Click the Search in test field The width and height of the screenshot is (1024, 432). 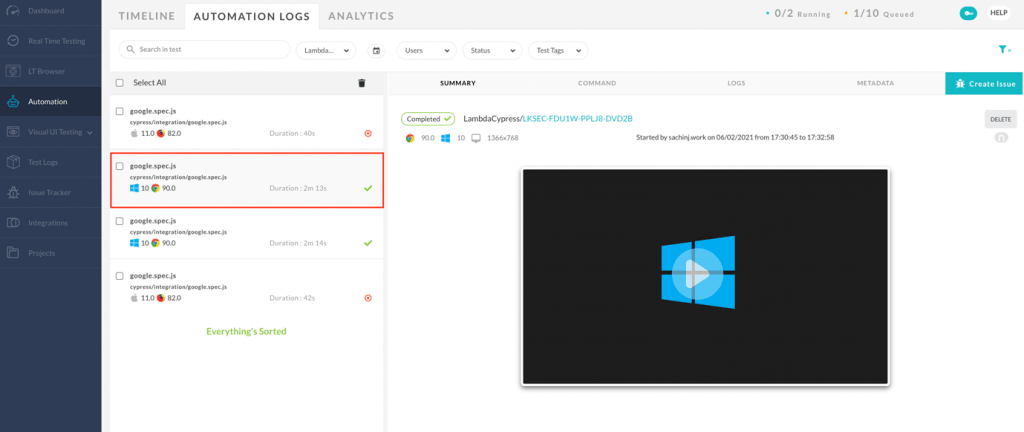pos(205,49)
